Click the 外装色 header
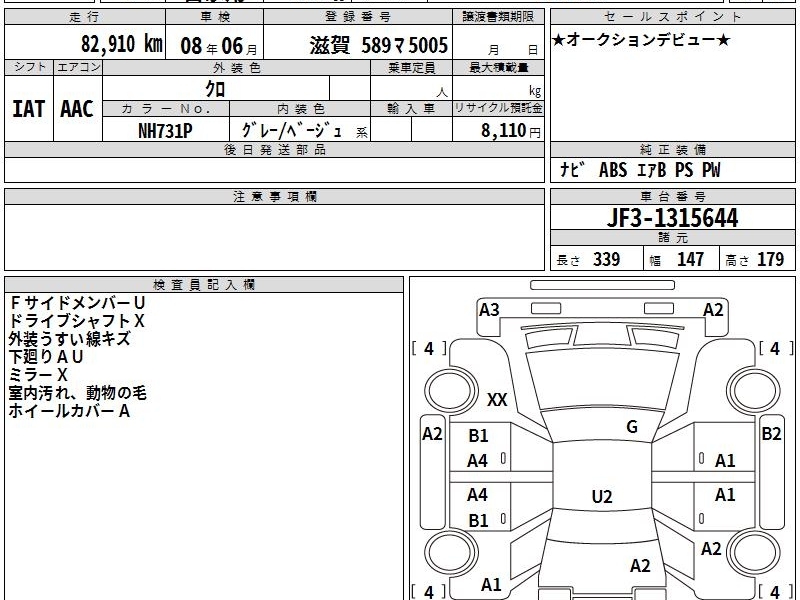Screen dimensions: 800x600 click(236, 67)
